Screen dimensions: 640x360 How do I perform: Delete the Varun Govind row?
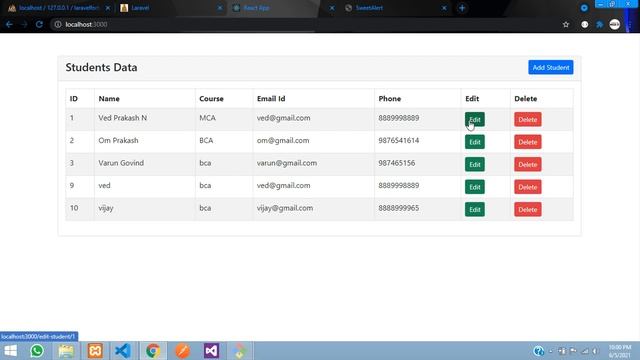point(528,164)
